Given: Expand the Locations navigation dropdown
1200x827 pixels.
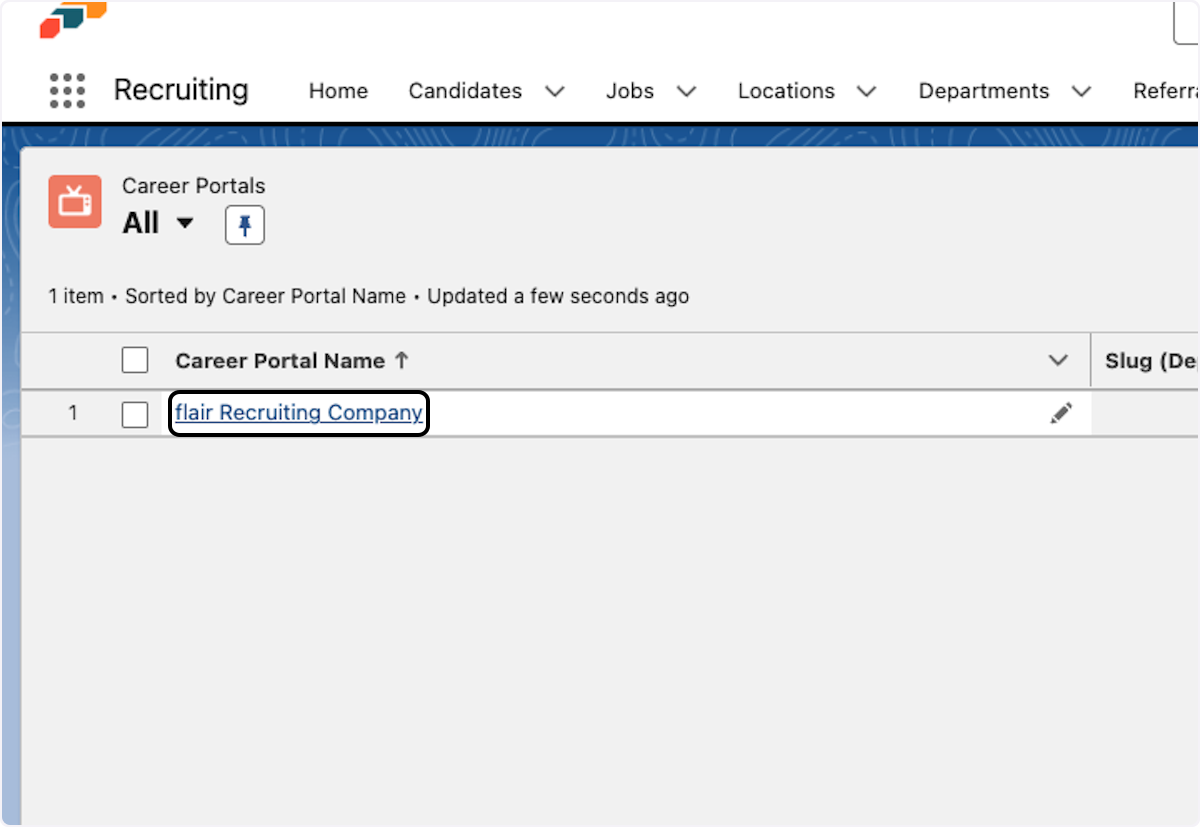Looking at the screenshot, I should coord(867,91).
